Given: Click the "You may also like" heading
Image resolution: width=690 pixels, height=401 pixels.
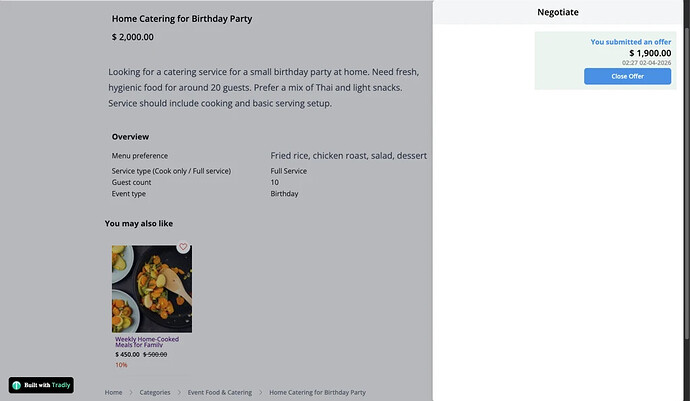Looking at the screenshot, I should tap(139, 223).
